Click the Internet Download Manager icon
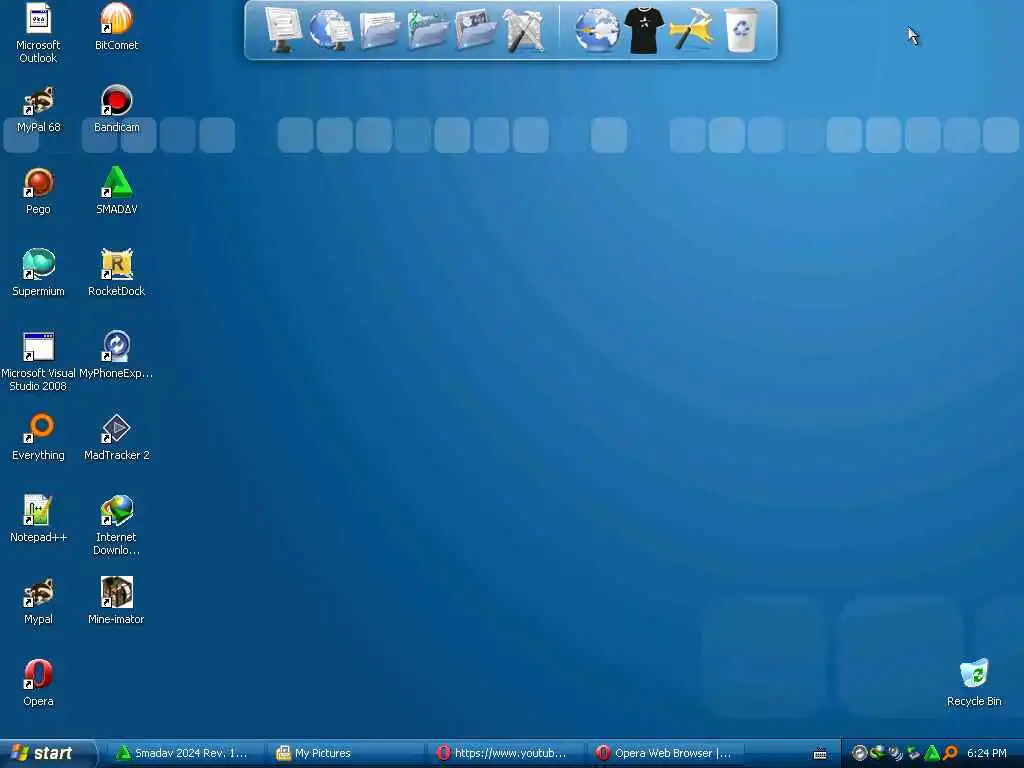The width and height of the screenshot is (1024, 768). (116, 526)
